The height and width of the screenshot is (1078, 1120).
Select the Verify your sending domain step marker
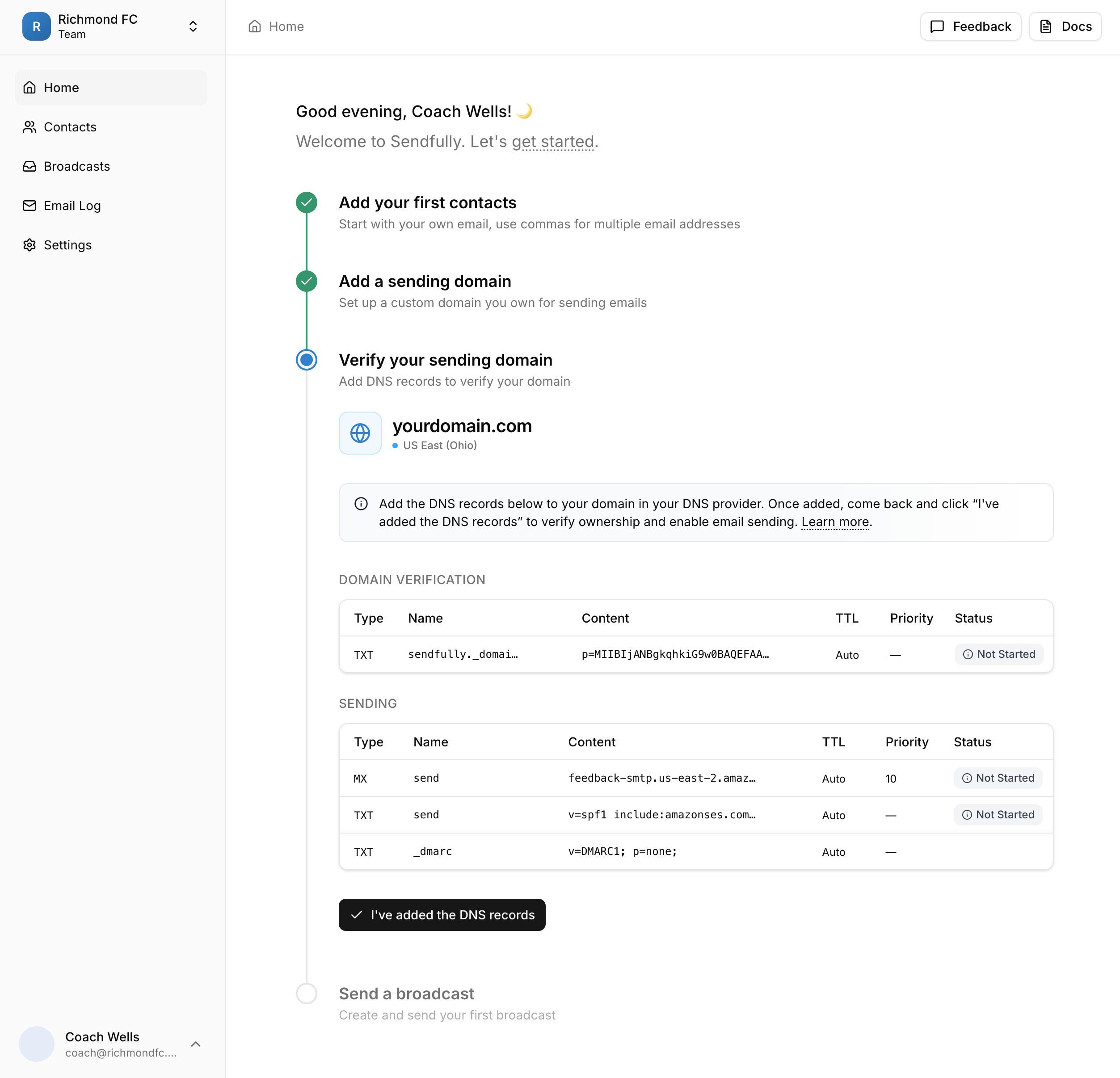[x=307, y=359]
